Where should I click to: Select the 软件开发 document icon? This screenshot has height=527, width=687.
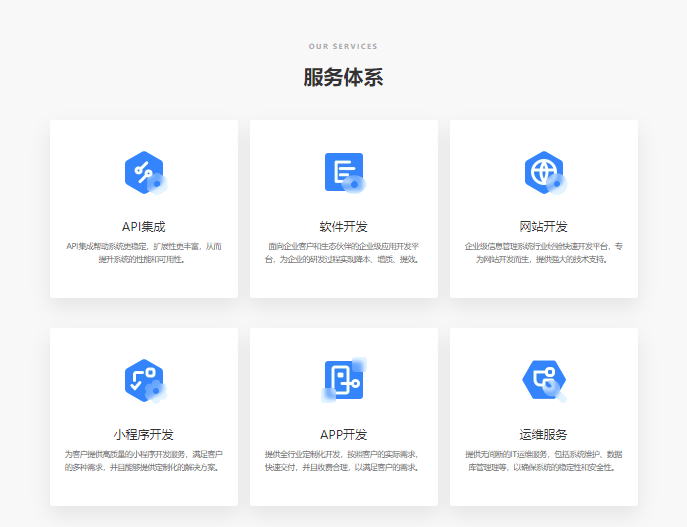pyautogui.click(x=343, y=172)
